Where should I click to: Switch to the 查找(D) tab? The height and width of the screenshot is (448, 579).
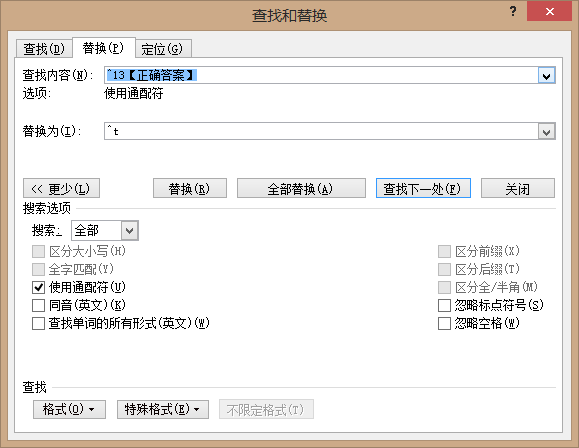coord(44,48)
